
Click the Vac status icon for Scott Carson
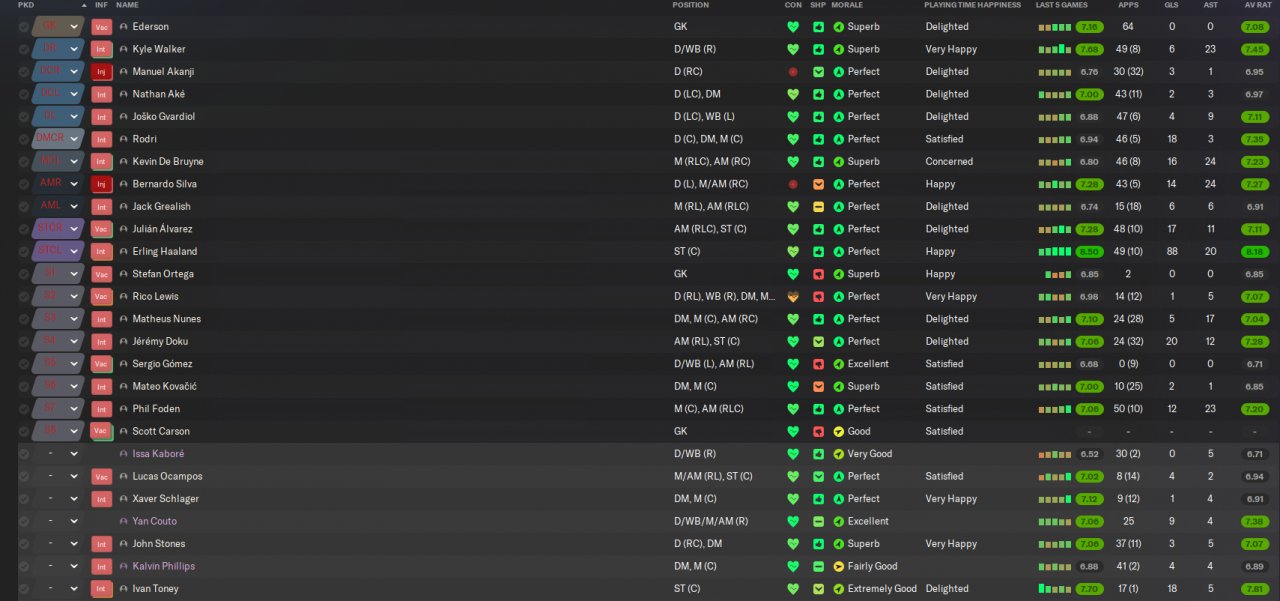(101, 432)
